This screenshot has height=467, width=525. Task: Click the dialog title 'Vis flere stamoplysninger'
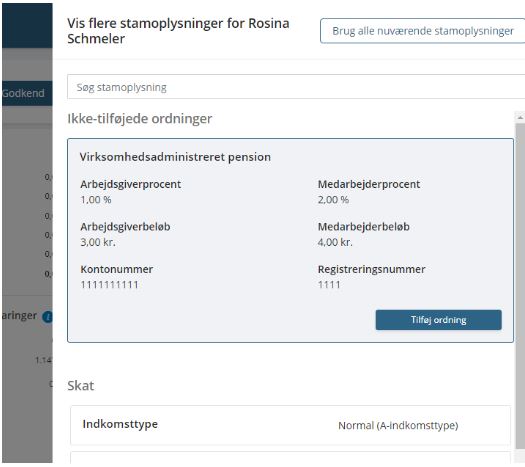pos(178,31)
